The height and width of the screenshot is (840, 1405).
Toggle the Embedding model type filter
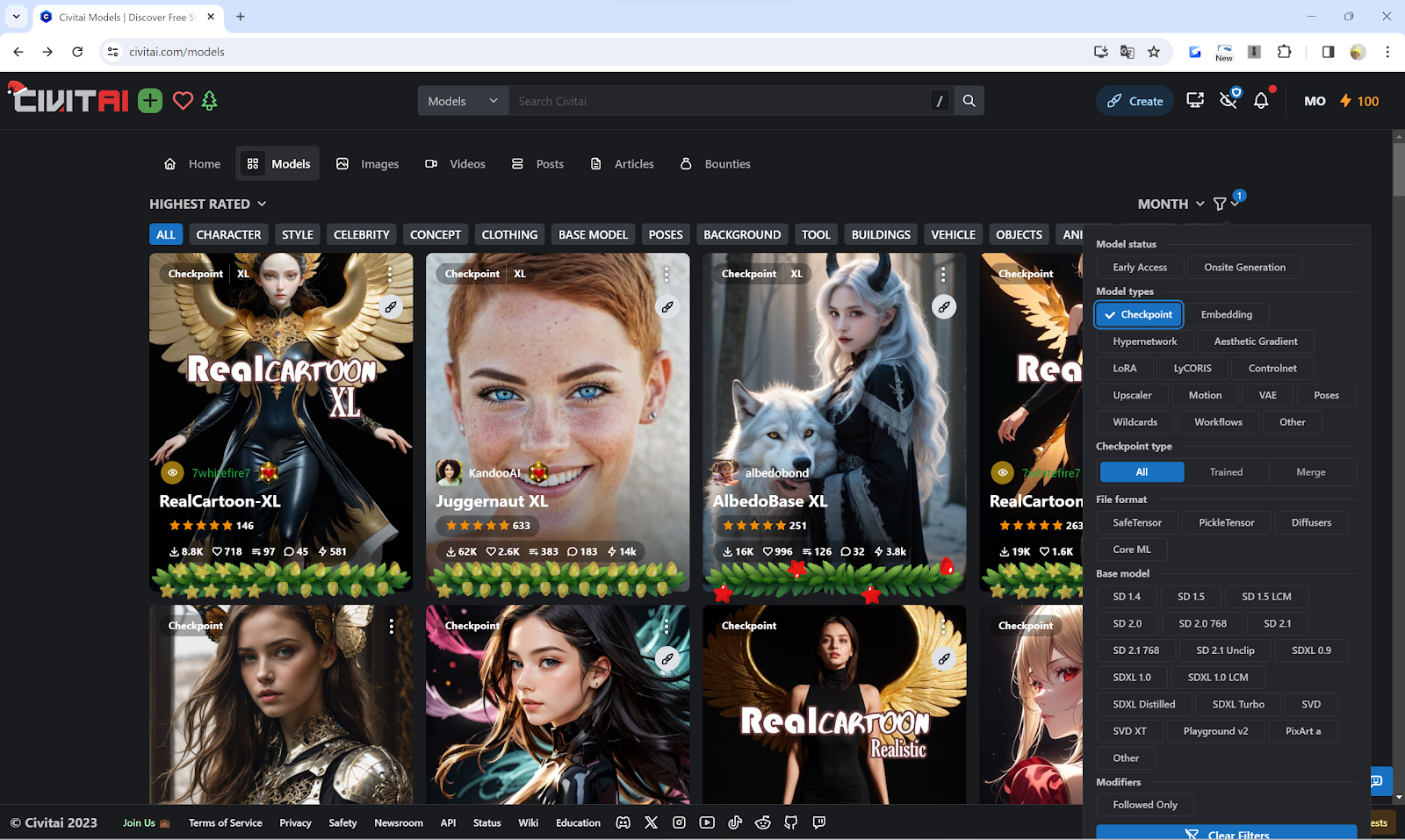(1226, 314)
